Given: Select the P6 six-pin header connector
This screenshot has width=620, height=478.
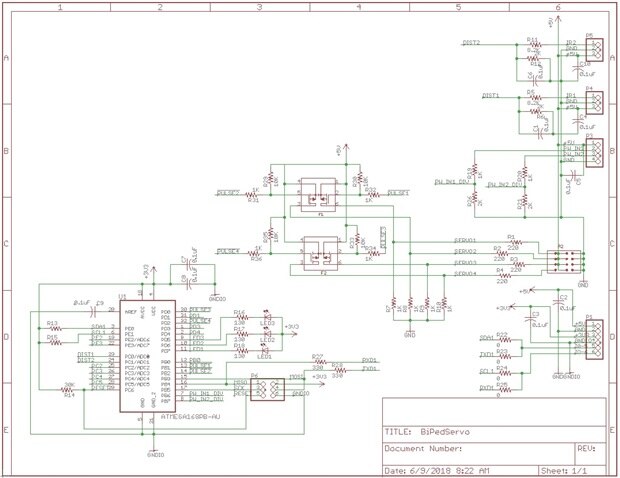Looking at the screenshot, I should (267, 389).
